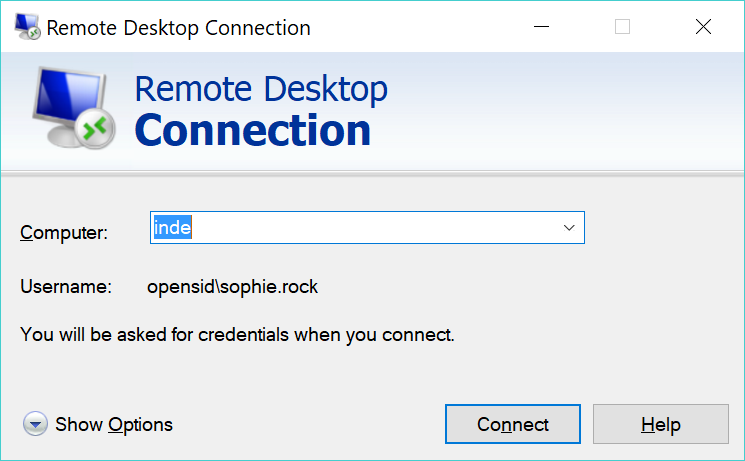745x461 pixels.
Task: Click the credentials notice text
Action: tap(237, 334)
